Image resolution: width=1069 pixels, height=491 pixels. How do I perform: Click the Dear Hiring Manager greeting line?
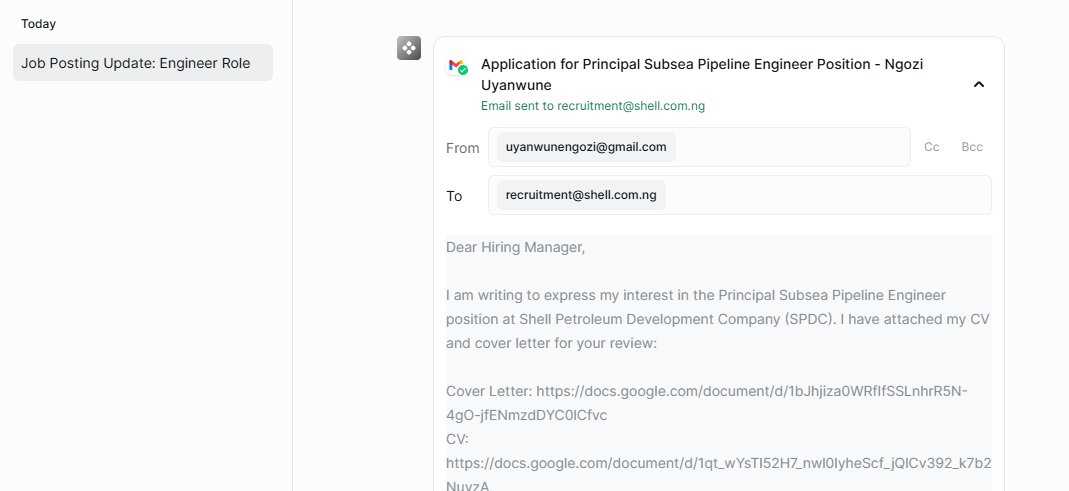pos(515,248)
